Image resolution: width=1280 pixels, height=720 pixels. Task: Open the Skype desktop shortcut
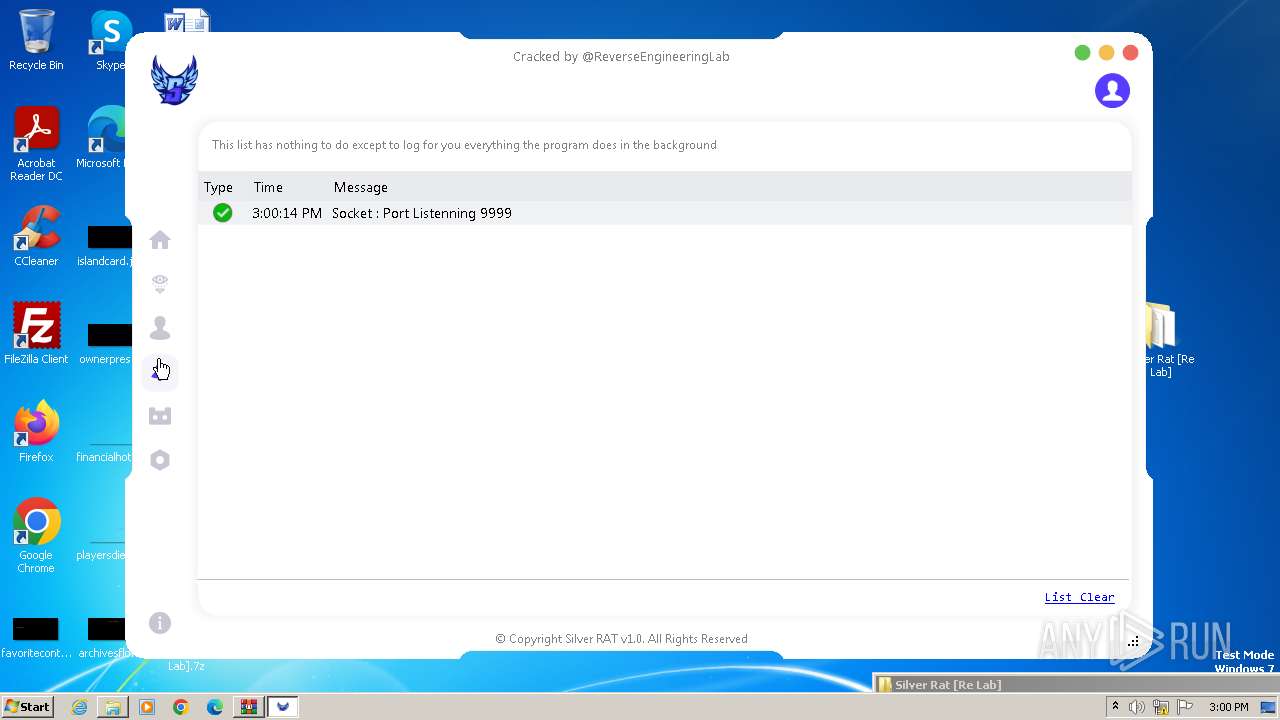coord(110,40)
